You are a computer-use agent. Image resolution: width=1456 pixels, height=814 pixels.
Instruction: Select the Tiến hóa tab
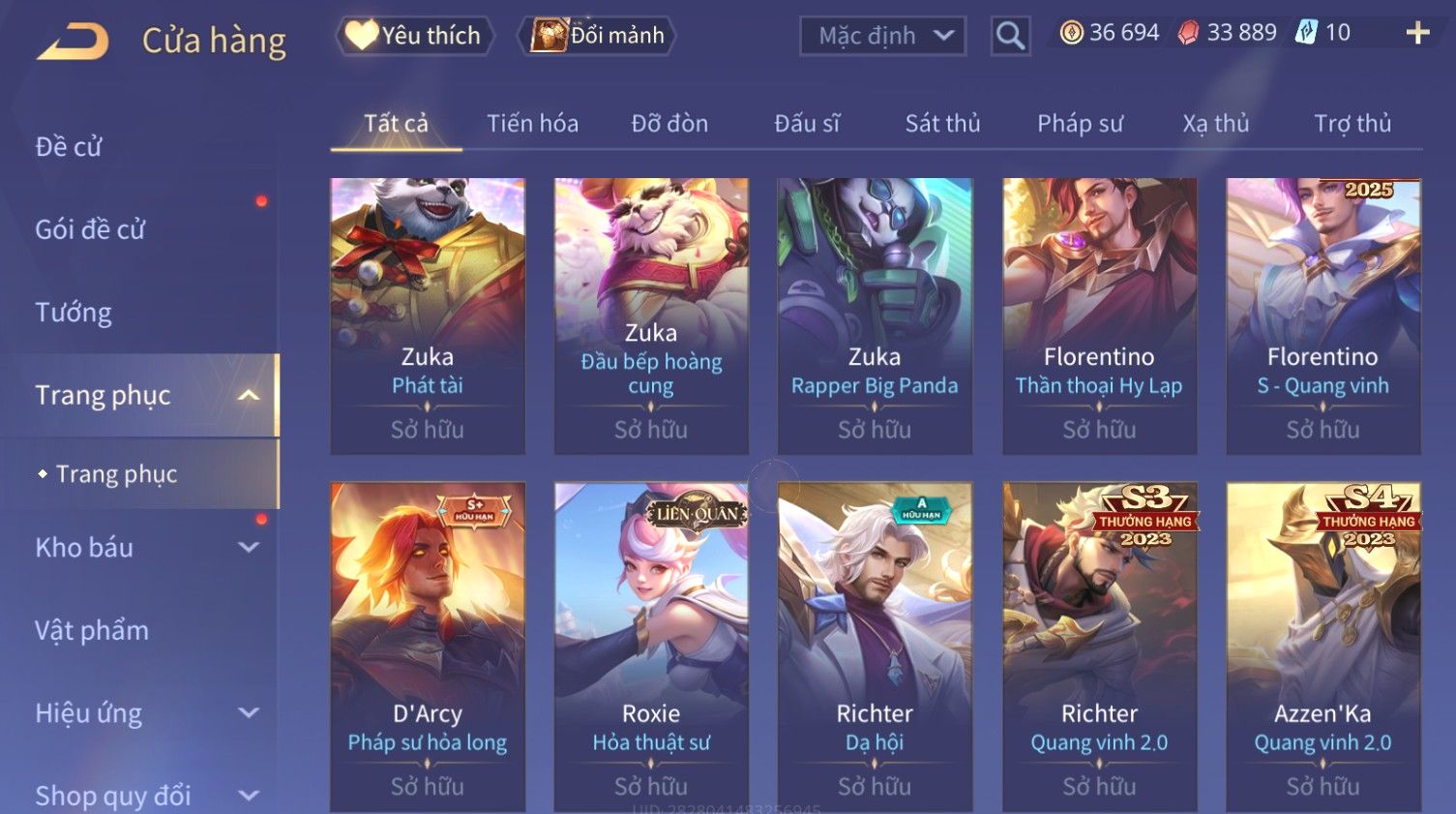point(532,124)
